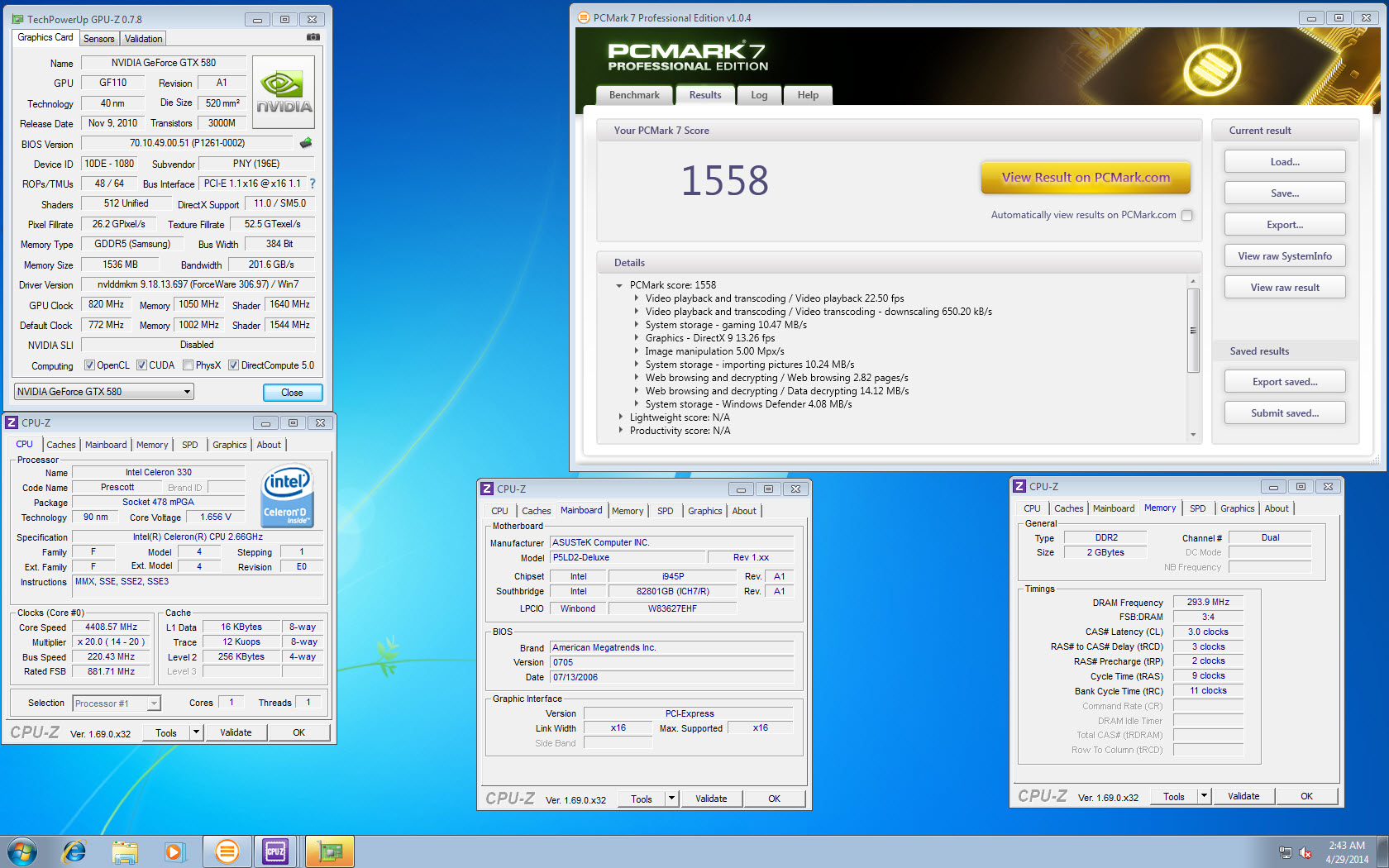Open Tools dropdown arrow in CPU-Z Memory window
The width and height of the screenshot is (1389, 868).
(1204, 796)
